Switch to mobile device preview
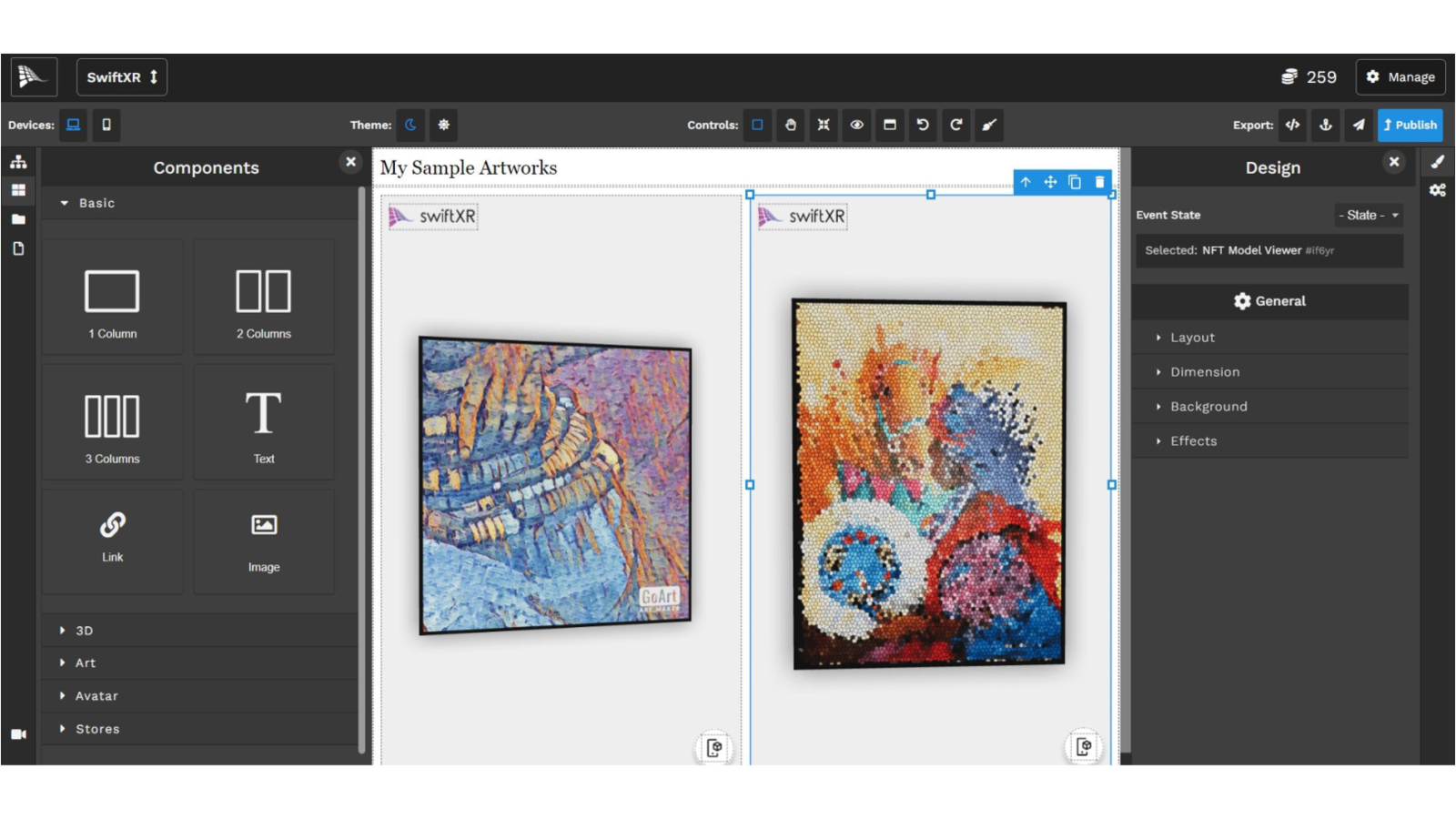Viewport: 1456px width, 819px height. point(106,125)
